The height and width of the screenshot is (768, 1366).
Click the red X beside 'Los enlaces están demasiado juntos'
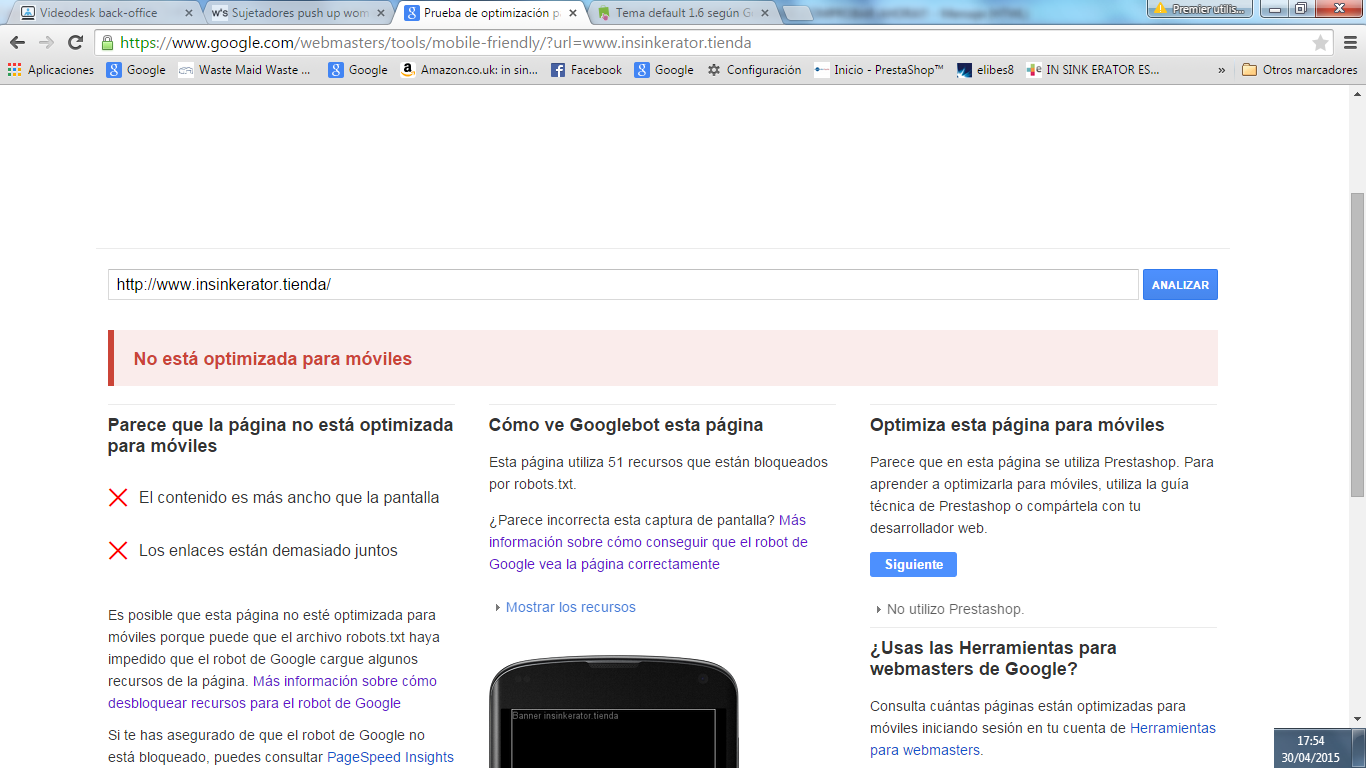(118, 550)
